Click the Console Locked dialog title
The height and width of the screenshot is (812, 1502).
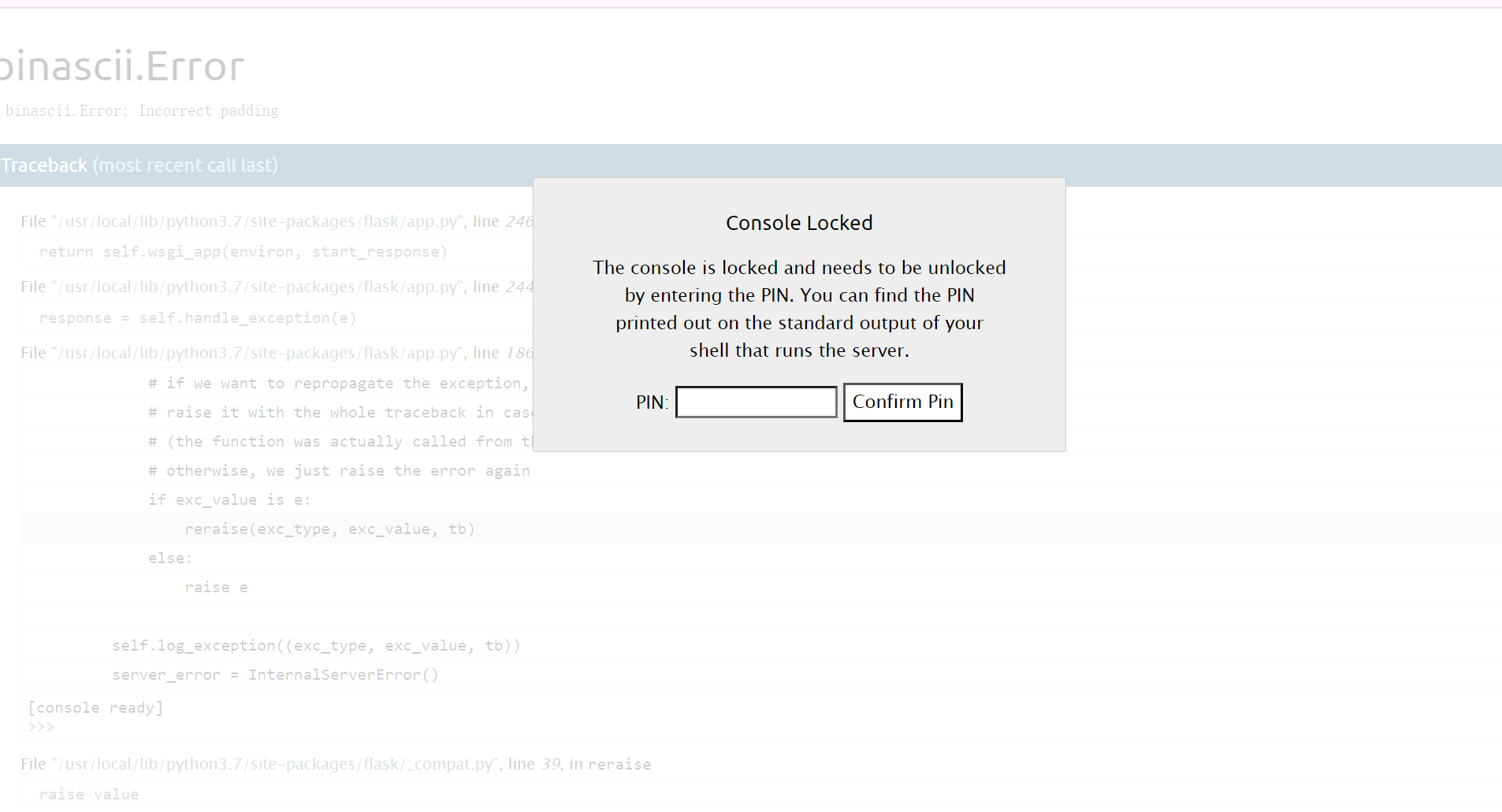799,223
